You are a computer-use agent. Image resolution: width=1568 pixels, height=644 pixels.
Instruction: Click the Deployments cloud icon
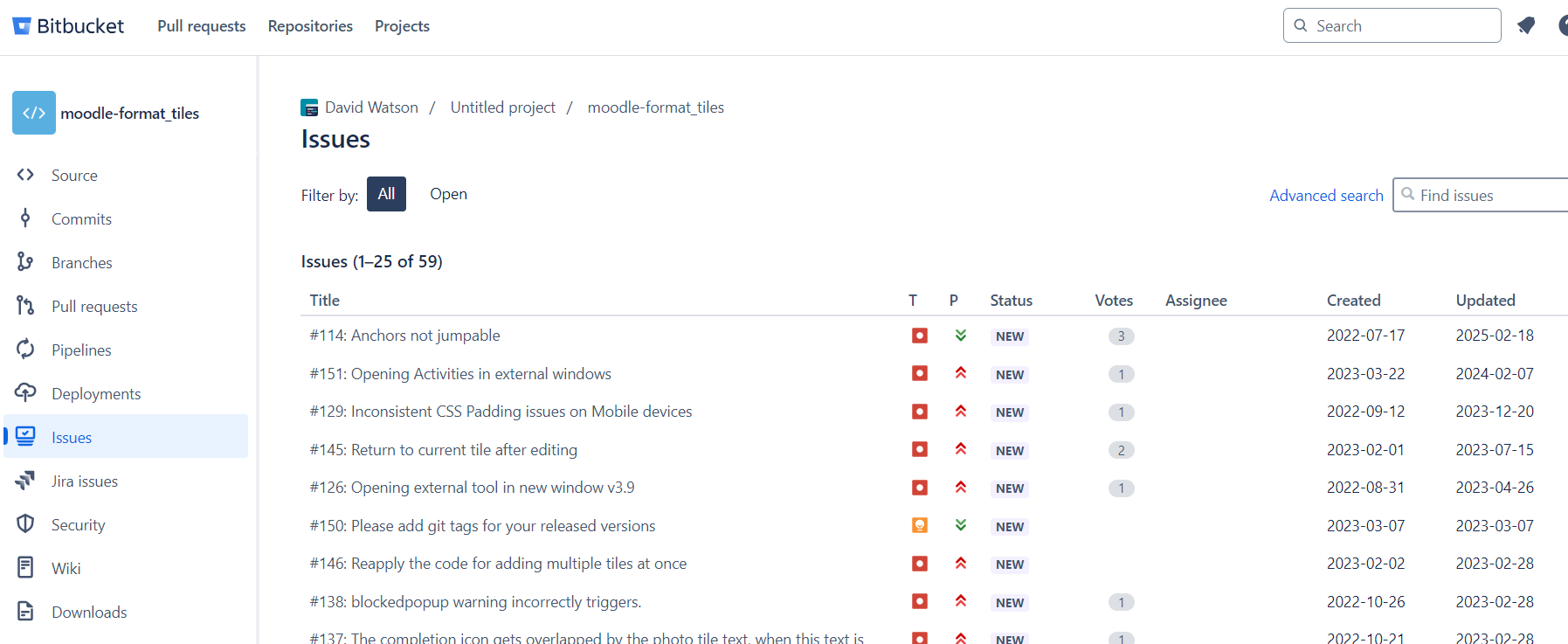25,393
